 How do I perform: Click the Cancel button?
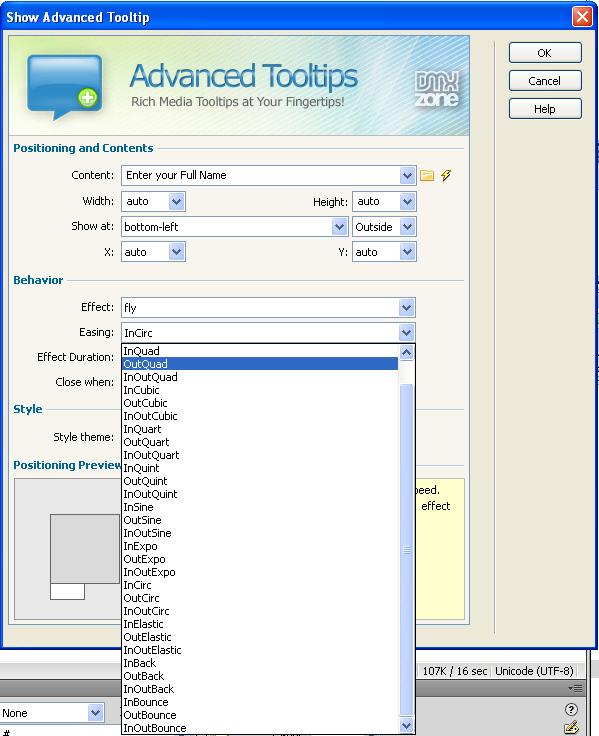[x=545, y=81]
